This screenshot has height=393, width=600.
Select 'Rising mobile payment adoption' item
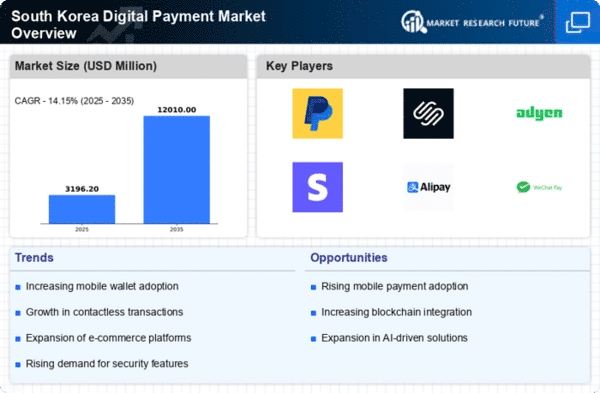click(395, 286)
